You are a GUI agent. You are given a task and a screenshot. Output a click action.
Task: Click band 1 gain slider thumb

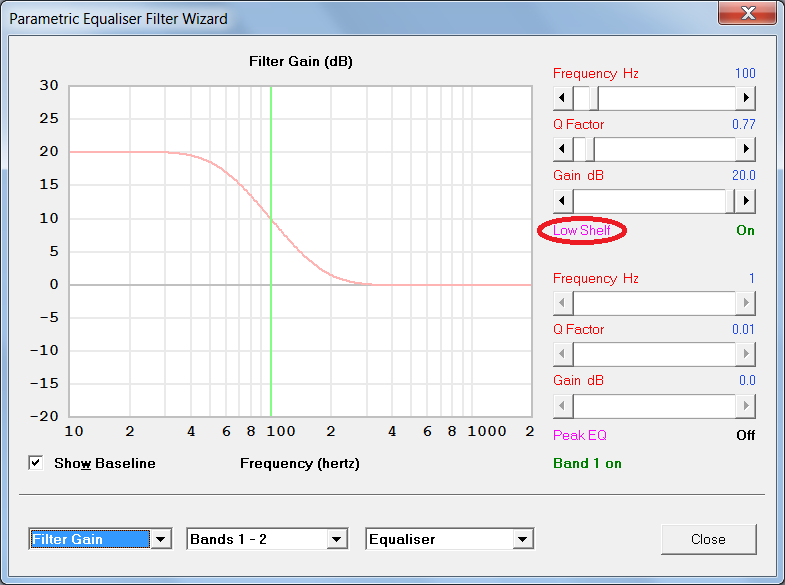(x=730, y=201)
